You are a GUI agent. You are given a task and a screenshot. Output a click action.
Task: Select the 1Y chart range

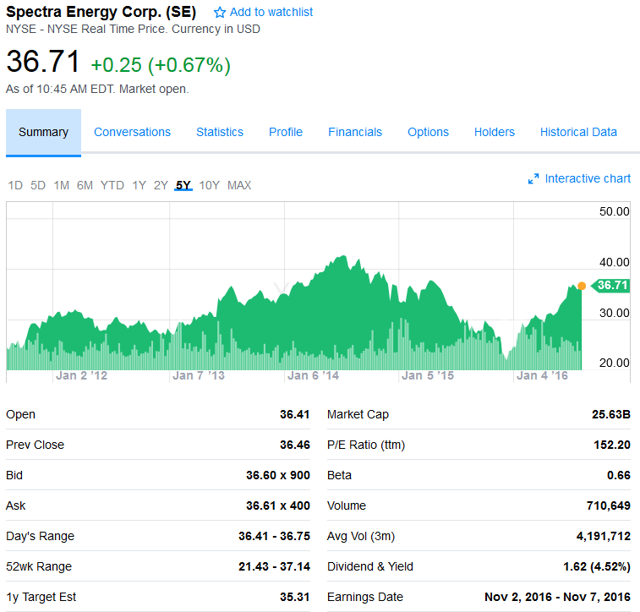coord(139,186)
